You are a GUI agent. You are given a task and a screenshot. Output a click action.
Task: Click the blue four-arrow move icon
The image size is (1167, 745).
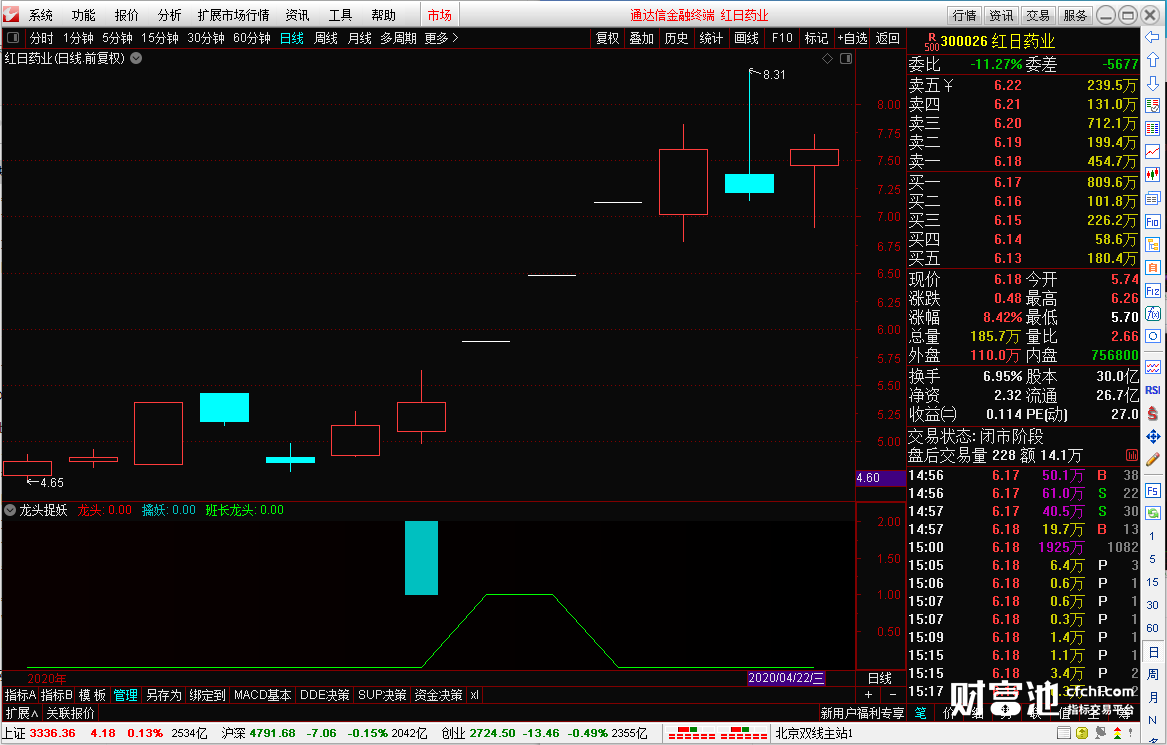coord(1153,436)
